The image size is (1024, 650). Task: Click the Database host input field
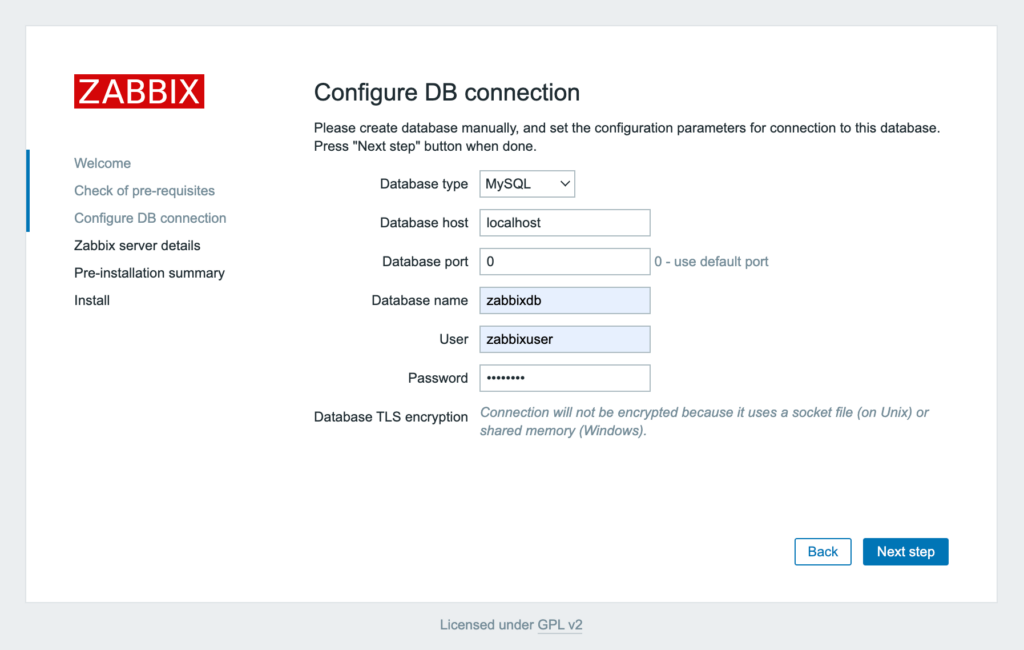pos(564,222)
